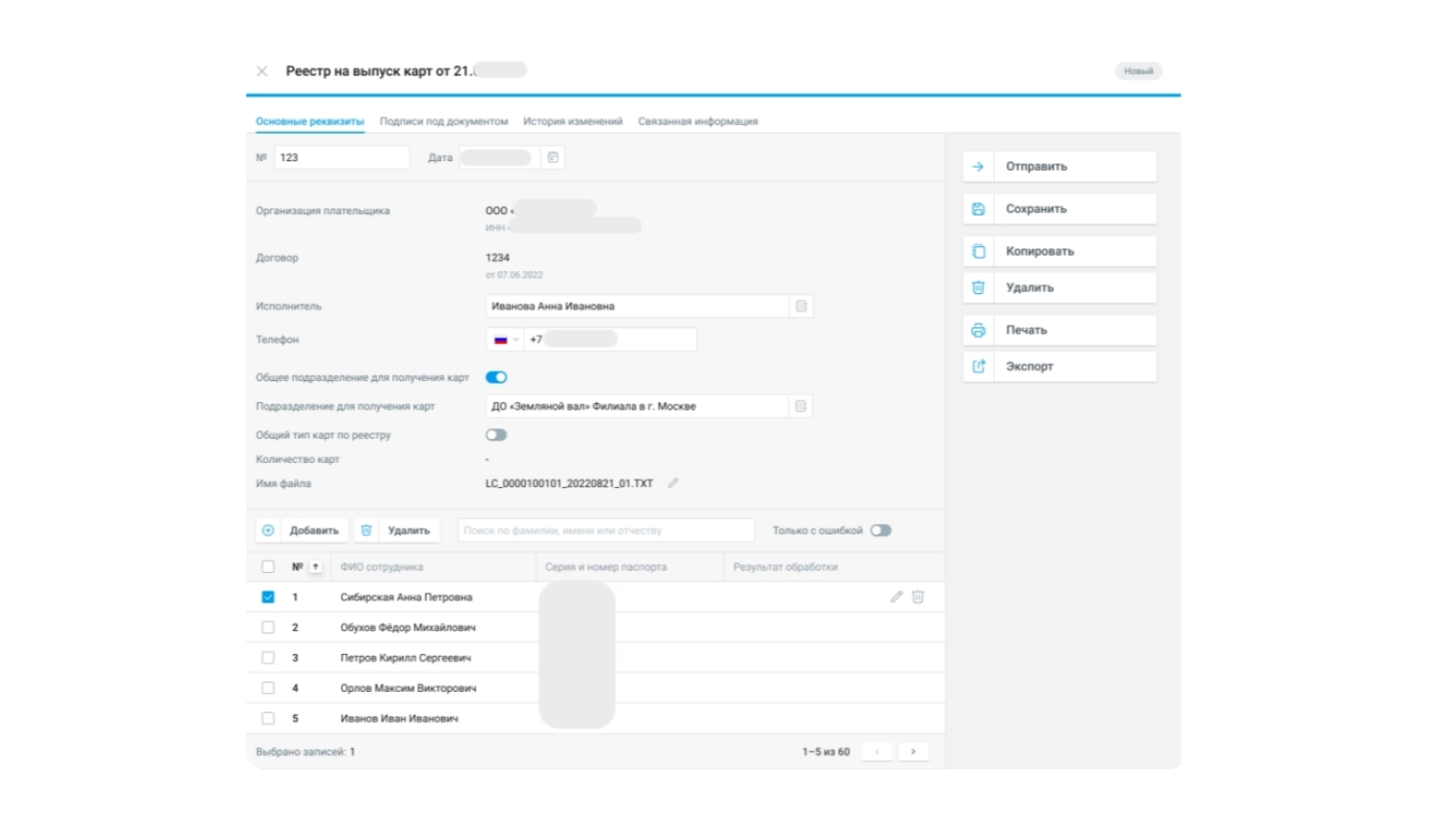Screen dimensions: 1432x840
Task: Sort by № column arrow
Action: (x=315, y=567)
